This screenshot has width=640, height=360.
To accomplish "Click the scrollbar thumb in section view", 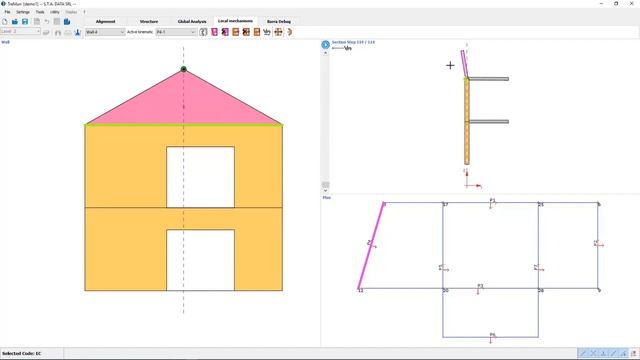I will (x=325, y=185).
